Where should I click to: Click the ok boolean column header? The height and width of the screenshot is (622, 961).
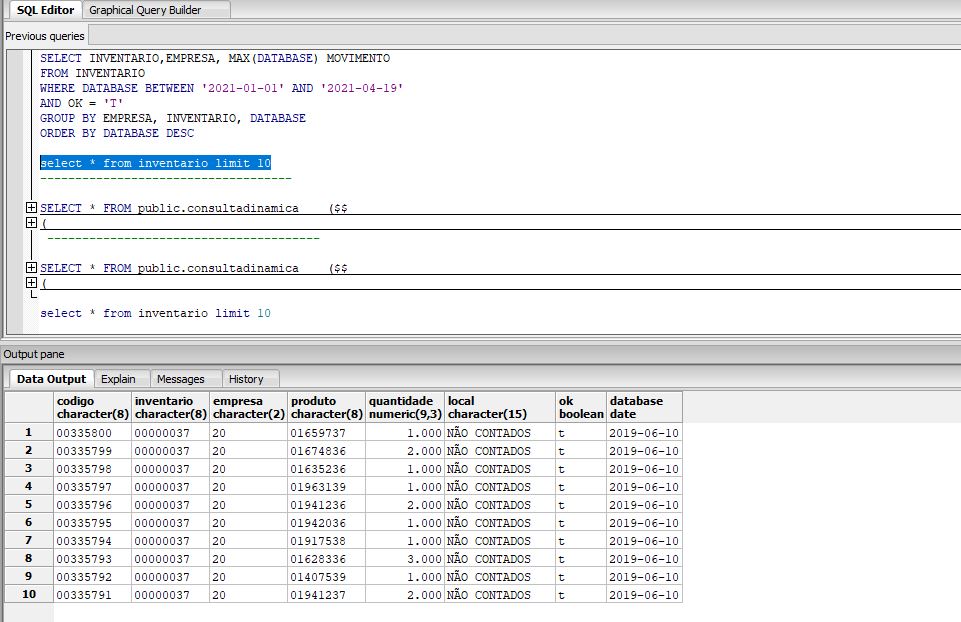pyautogui.click(x=580, y=407)
